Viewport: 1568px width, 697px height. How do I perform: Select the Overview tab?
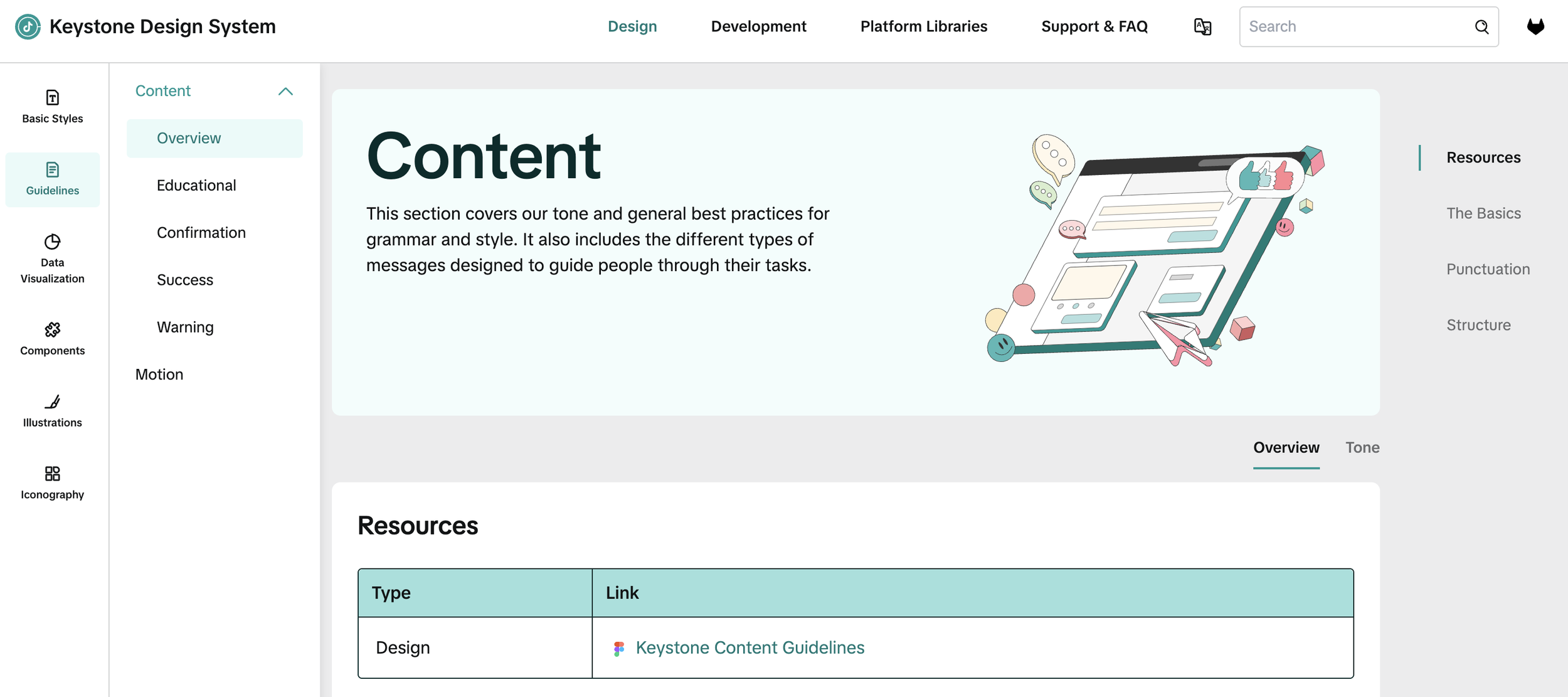click(x=1286, y=447)
